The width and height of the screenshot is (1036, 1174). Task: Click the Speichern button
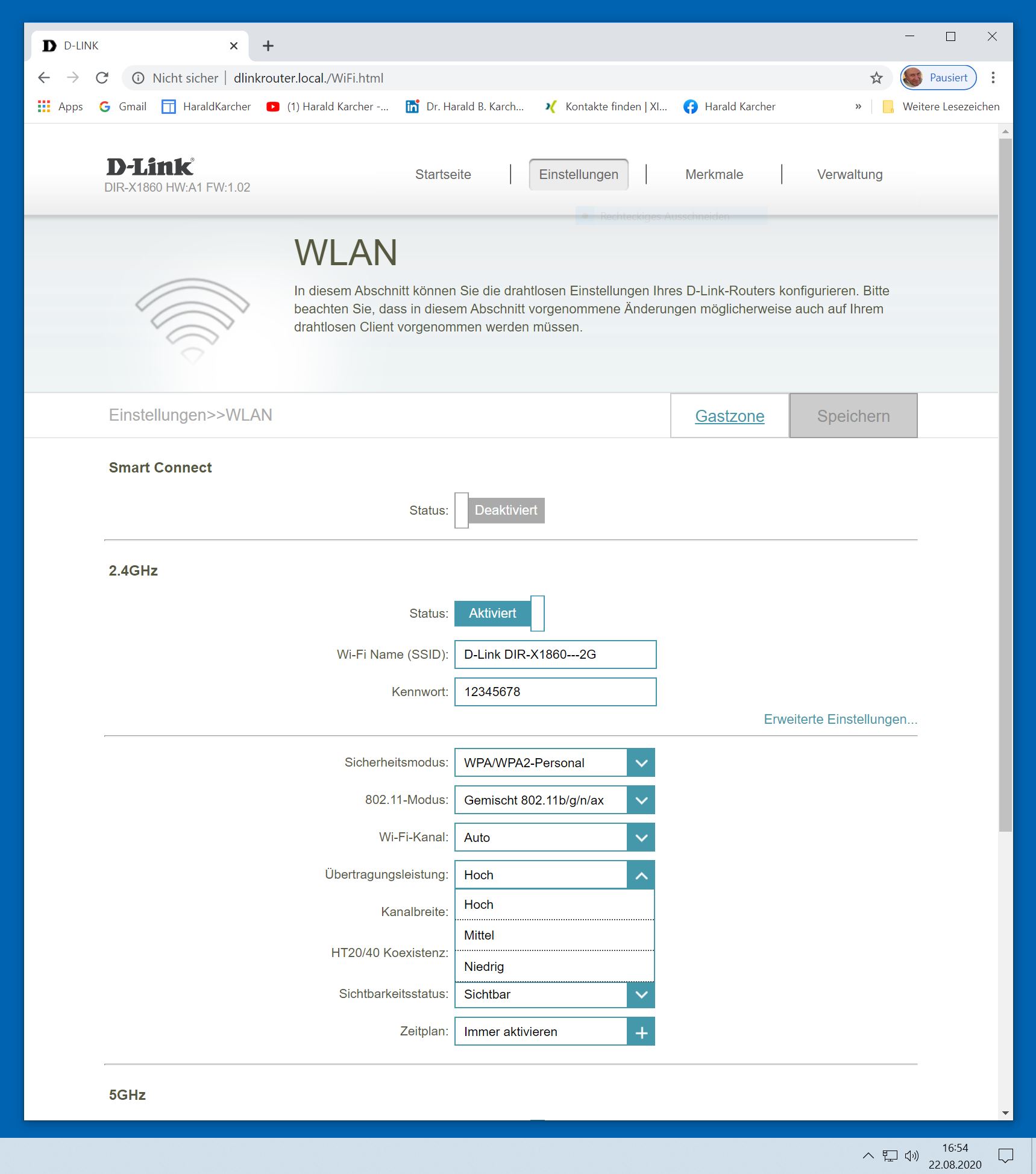(853, 416)
